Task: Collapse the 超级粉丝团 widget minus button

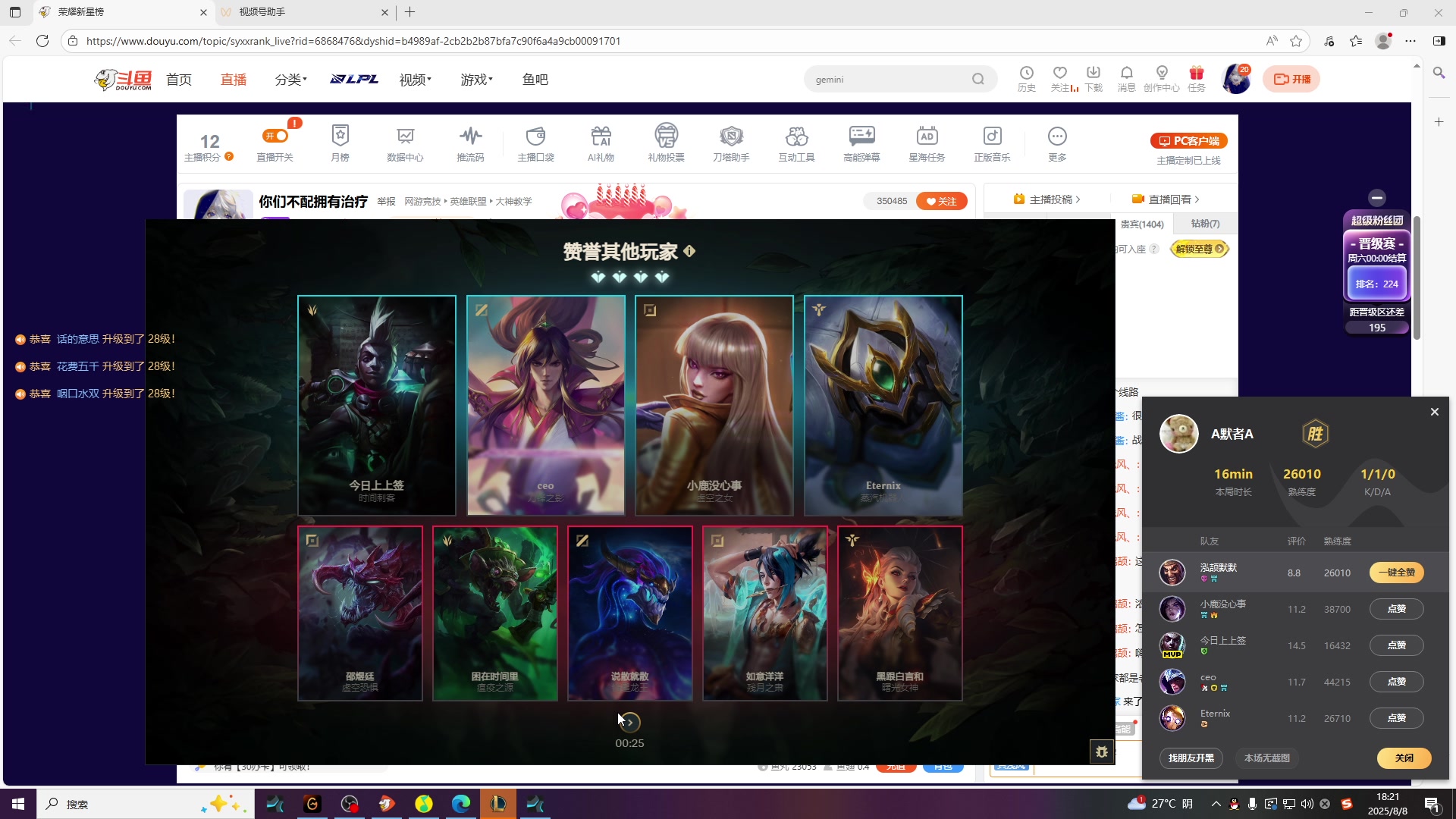Action: click(1377, 198)
